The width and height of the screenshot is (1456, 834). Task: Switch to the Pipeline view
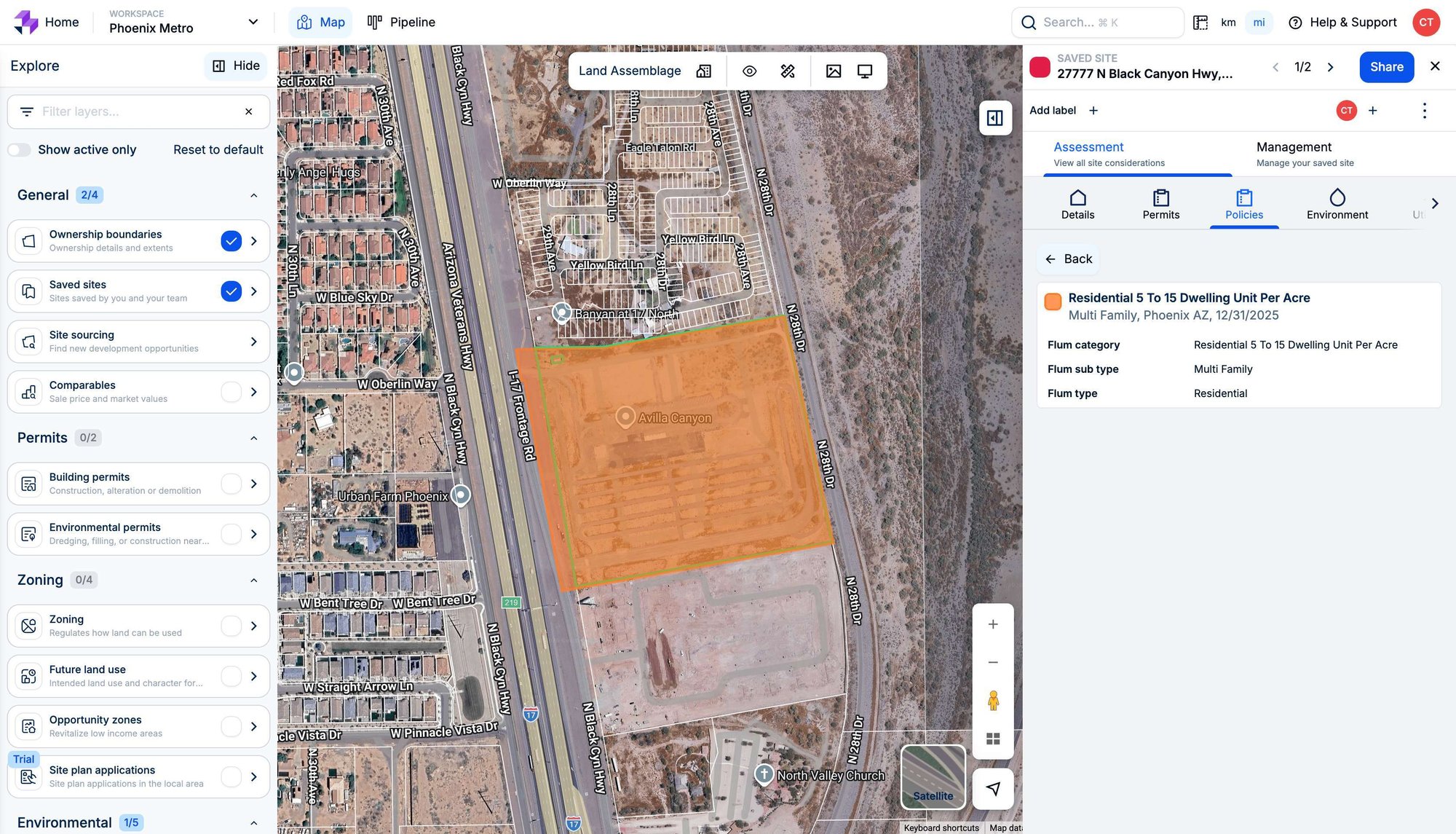[400, 22]
